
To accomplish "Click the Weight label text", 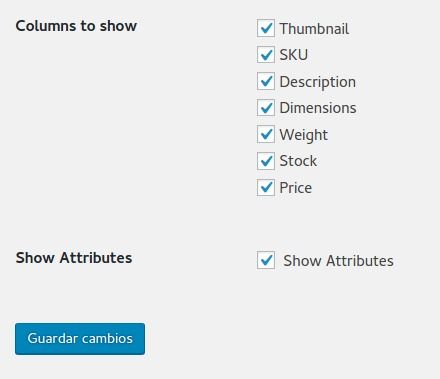I will coord(304,135).
